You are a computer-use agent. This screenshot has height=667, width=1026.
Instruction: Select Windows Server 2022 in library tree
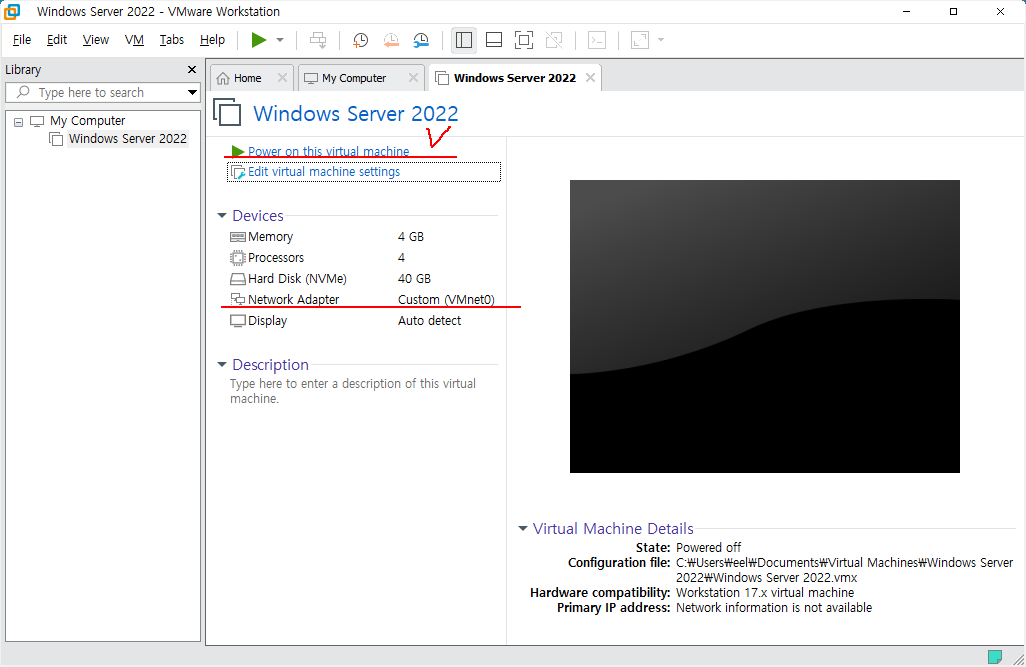[128, 139]
